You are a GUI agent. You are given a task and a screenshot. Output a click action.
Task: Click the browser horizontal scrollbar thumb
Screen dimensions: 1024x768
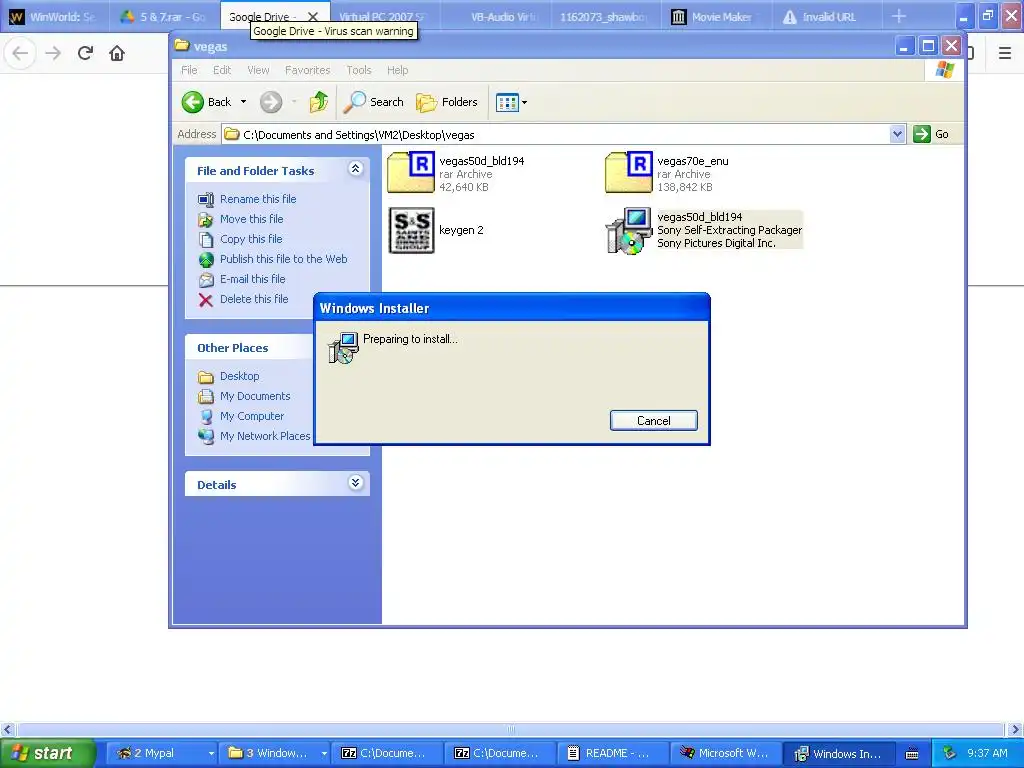[511, 729]
